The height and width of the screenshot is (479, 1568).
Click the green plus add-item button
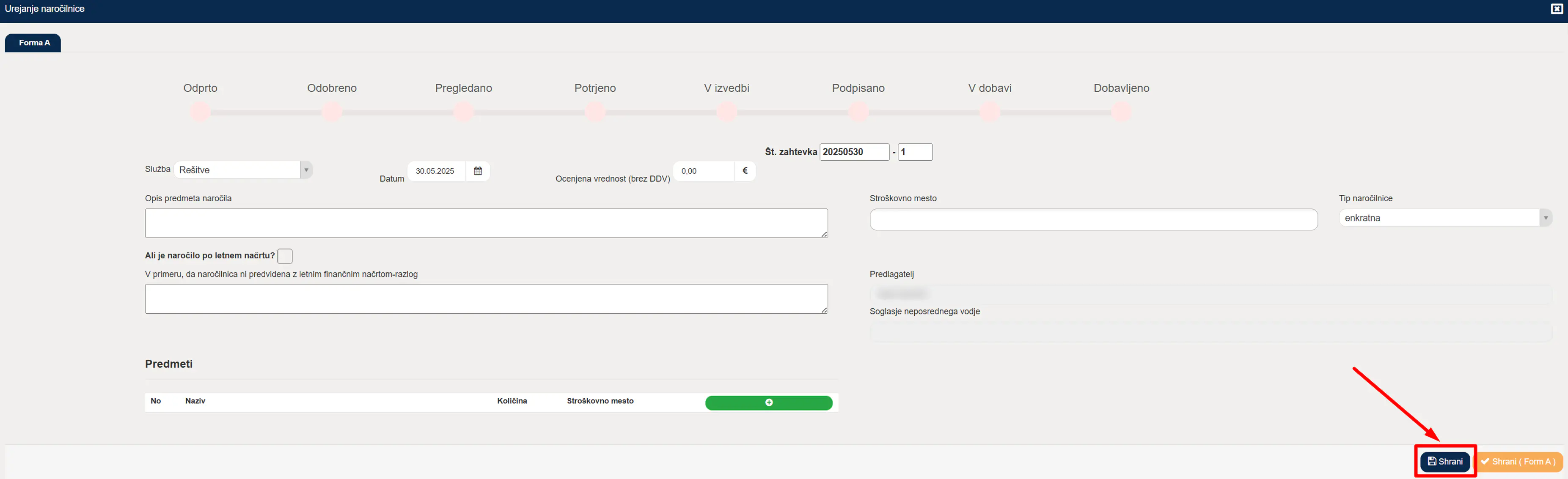768,402
